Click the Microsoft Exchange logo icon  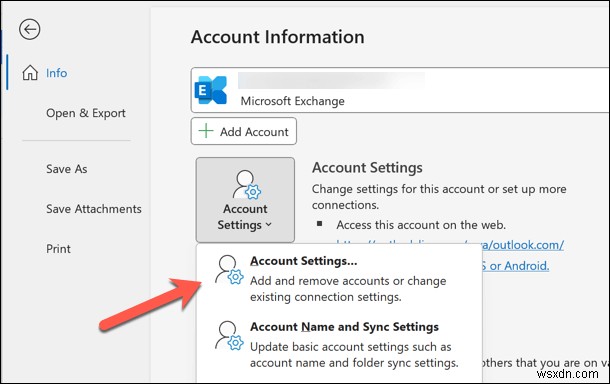pos(211,90)
